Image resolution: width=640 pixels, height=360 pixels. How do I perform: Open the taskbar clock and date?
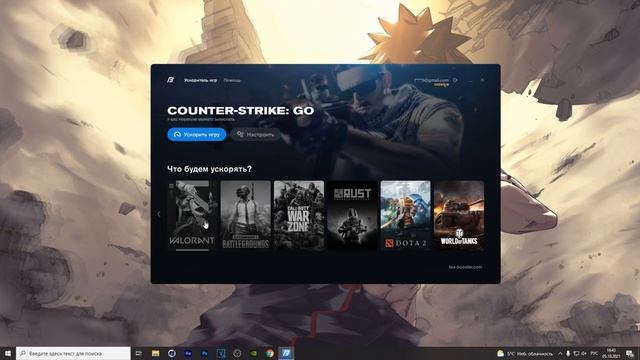611,353
